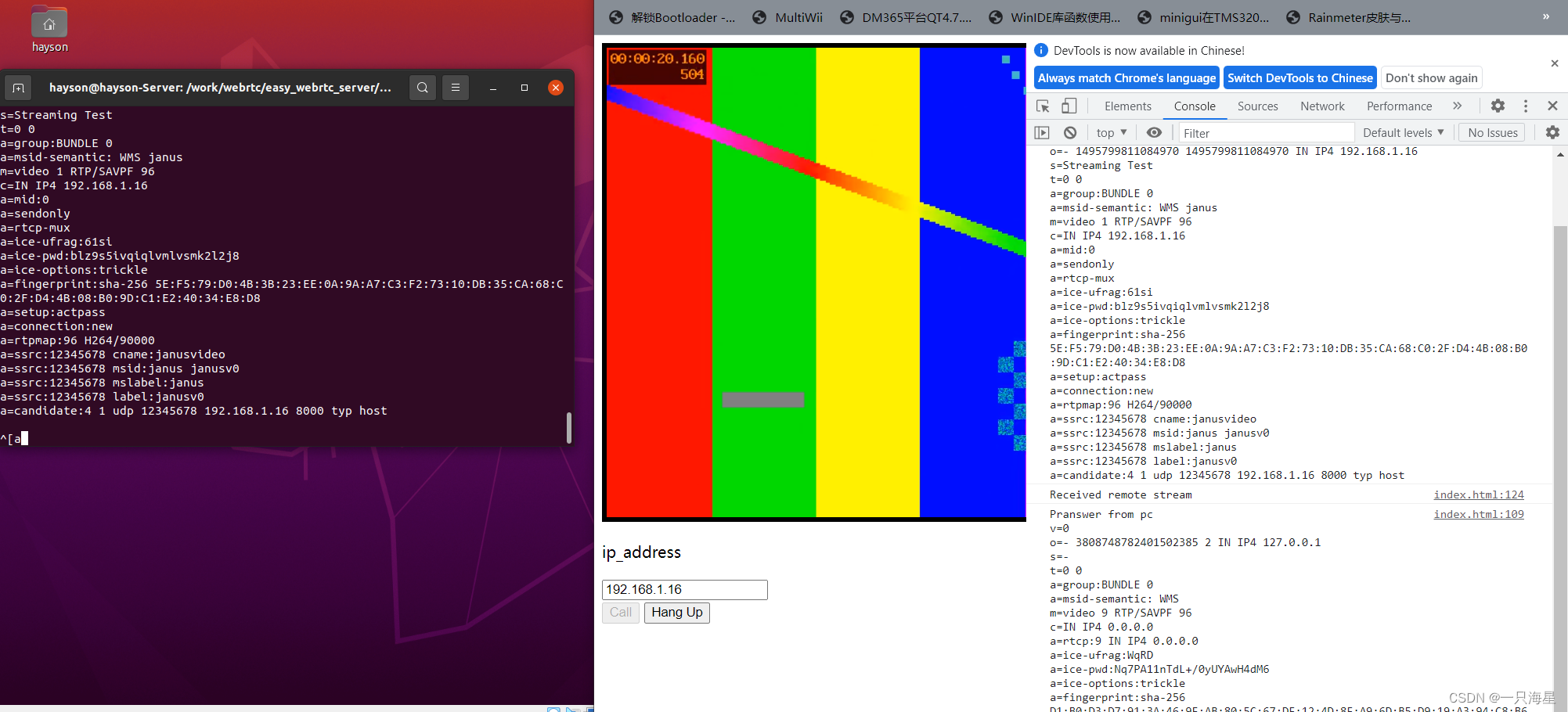Open the Default levels dropdown

coord(1403,132)
